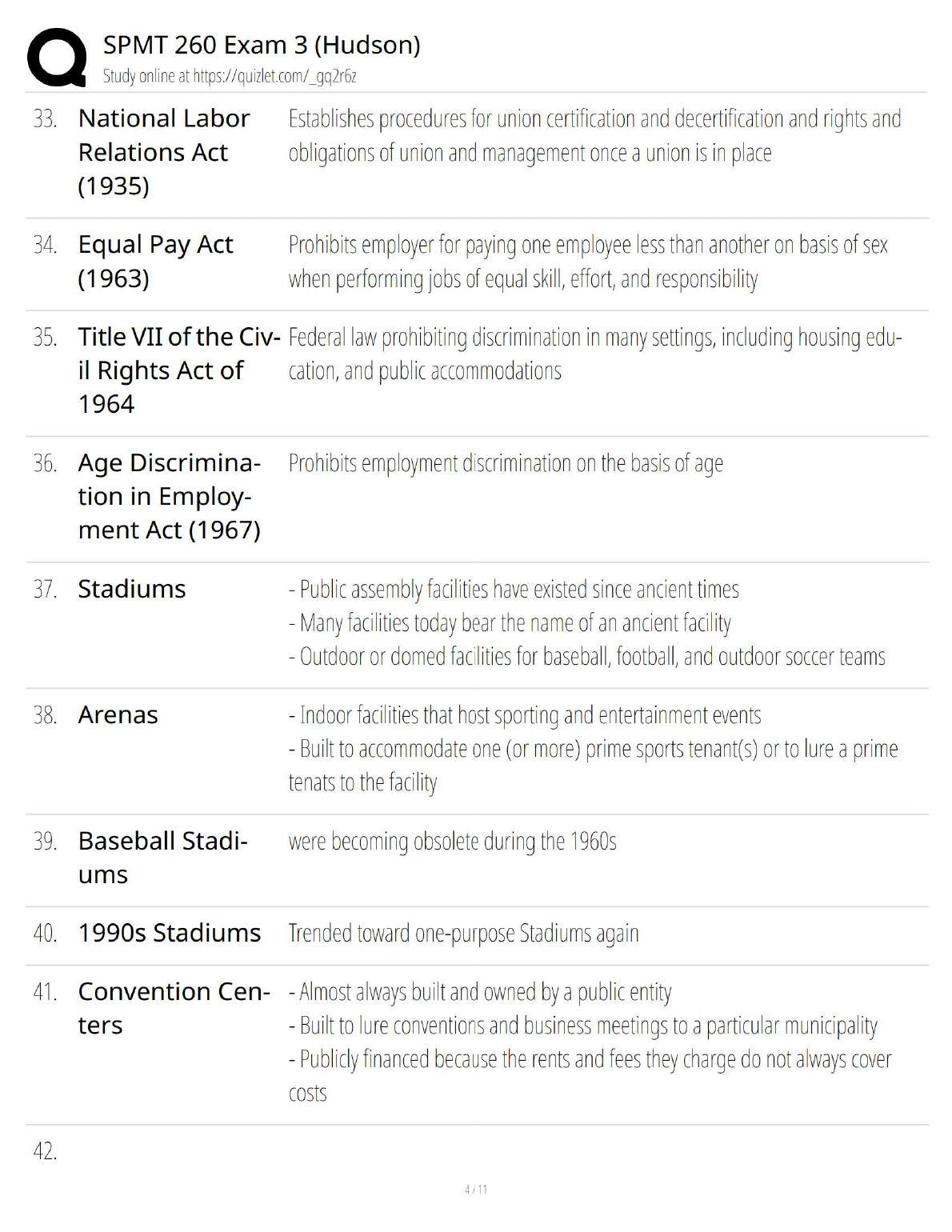Click 'Trended toward one-purpose Stadiums again' text
Viewport: 952px width, 1232px height.
click(464, 934)
